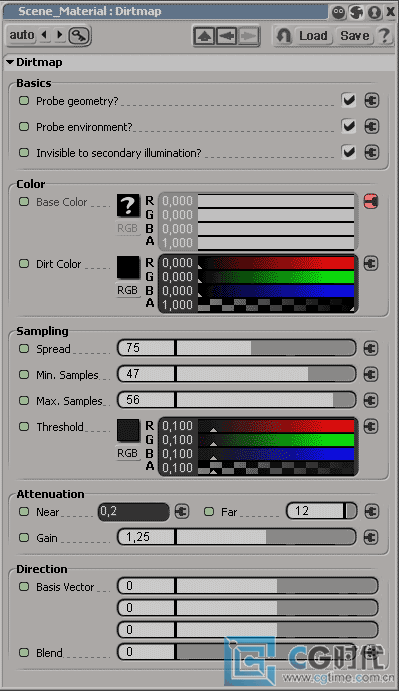
Task: Click the Dirt Color black swatch
Action: coord(128,267)
